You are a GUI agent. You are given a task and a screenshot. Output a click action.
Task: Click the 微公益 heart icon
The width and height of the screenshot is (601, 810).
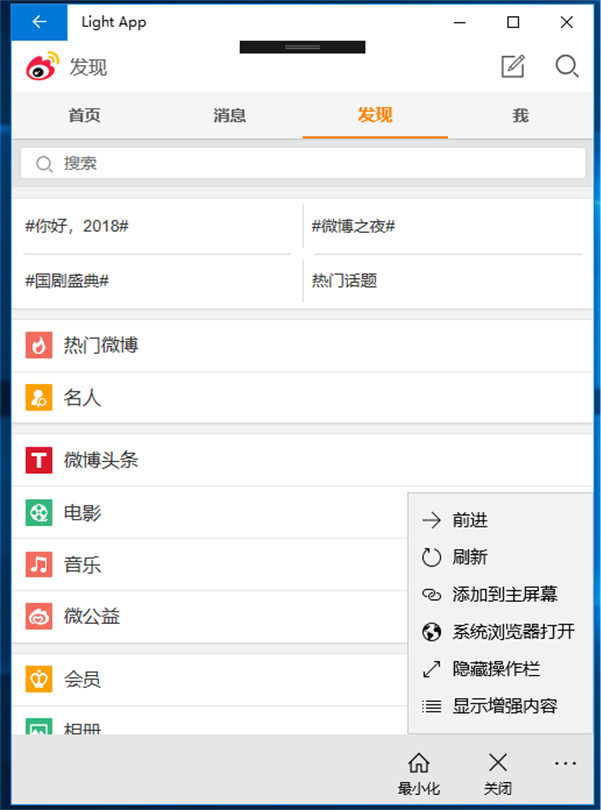(x=39, y=616)
